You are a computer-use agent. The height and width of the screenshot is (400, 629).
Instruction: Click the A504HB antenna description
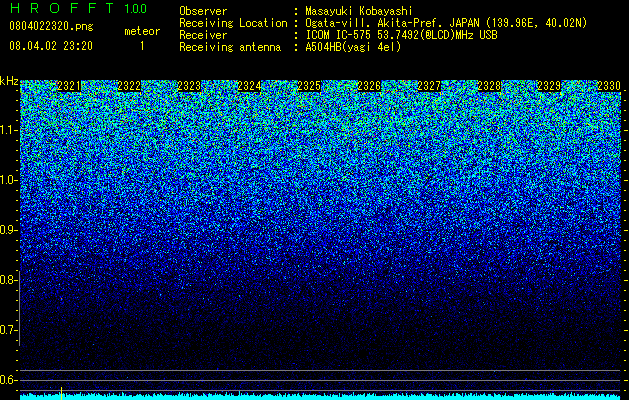(x=353, y=47)
